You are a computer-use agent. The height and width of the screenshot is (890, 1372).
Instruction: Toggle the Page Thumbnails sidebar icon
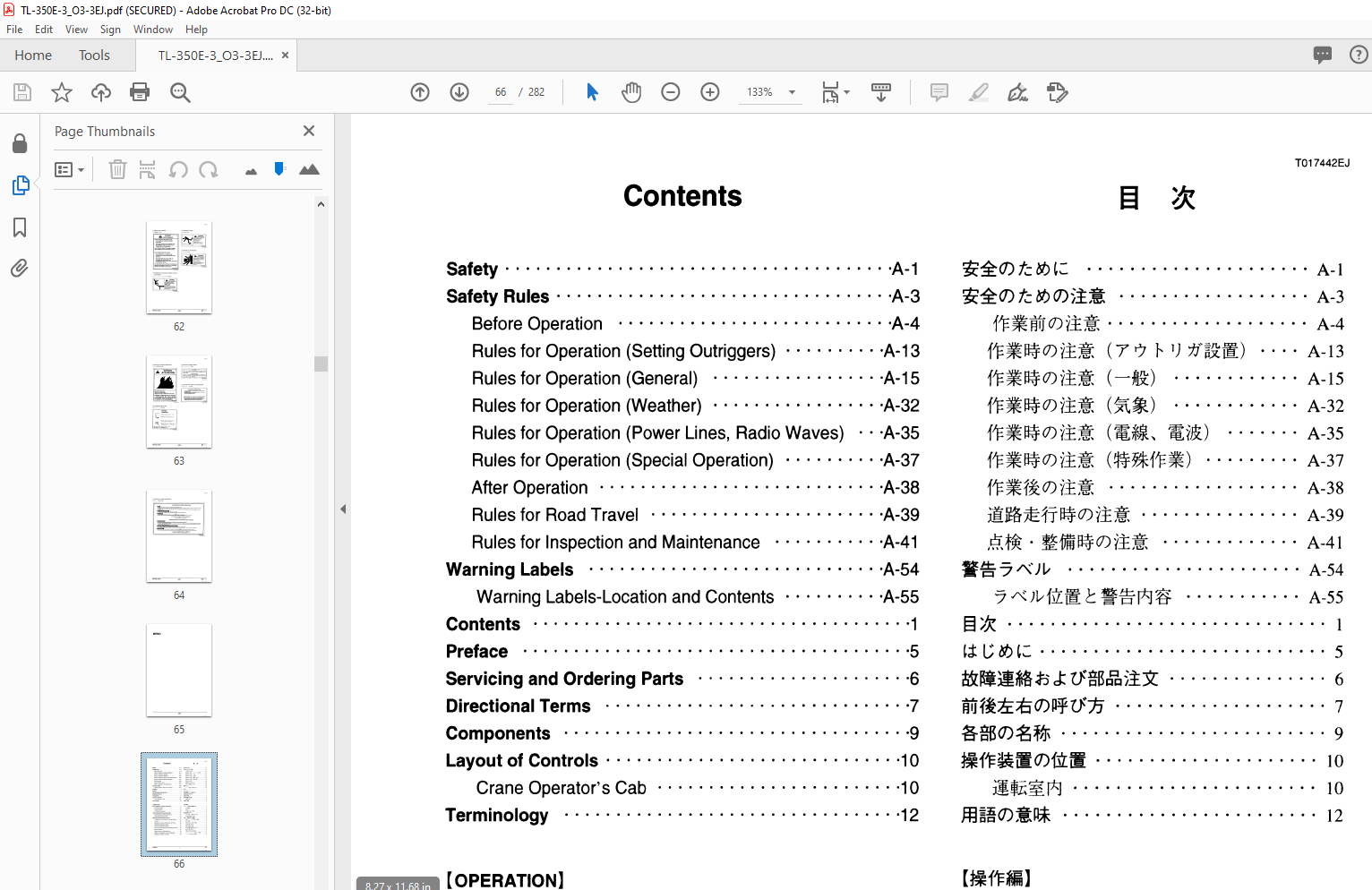(x=20, y=185)
